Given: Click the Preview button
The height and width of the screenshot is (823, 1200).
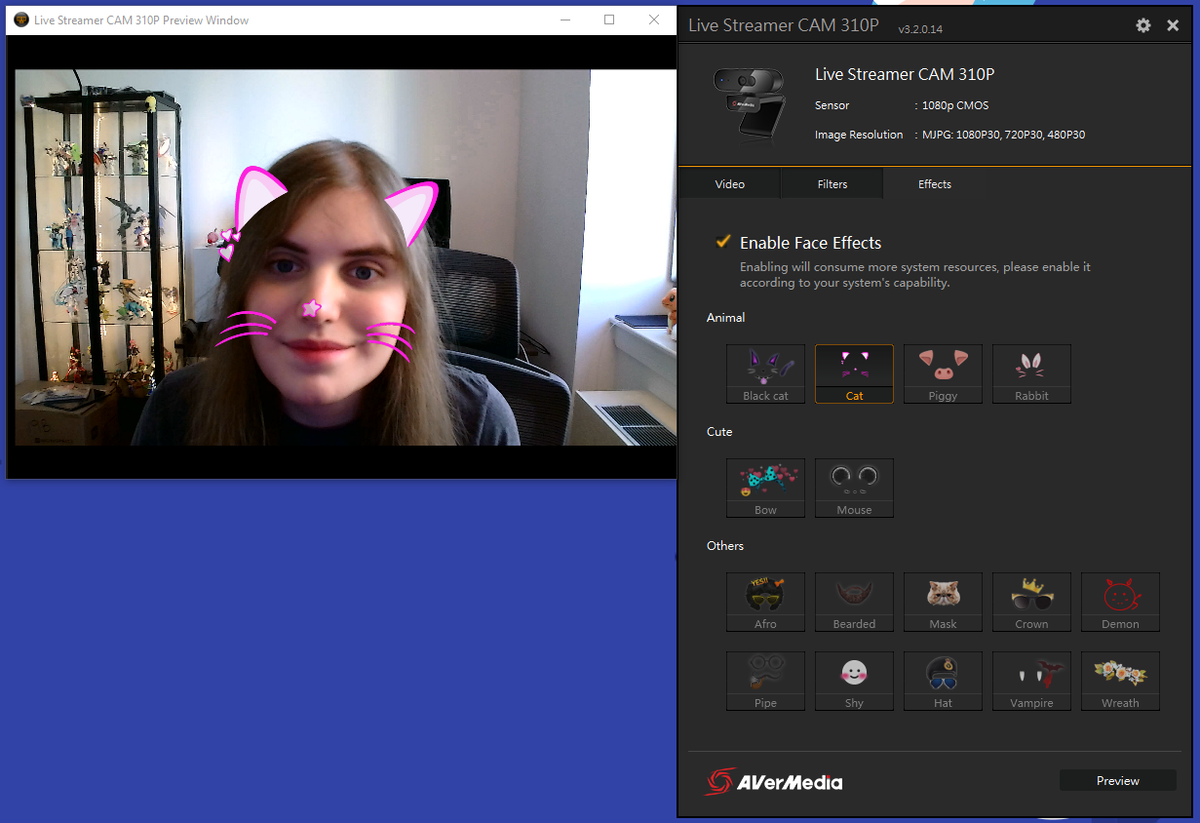Looking at the screenshot, I should click(x=1117, y=781).
